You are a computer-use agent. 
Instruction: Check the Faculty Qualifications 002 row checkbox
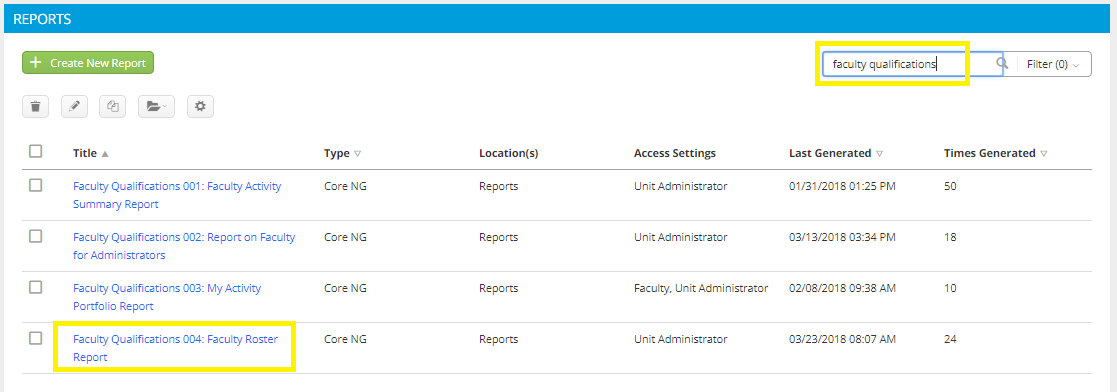(x=36, y=237)
